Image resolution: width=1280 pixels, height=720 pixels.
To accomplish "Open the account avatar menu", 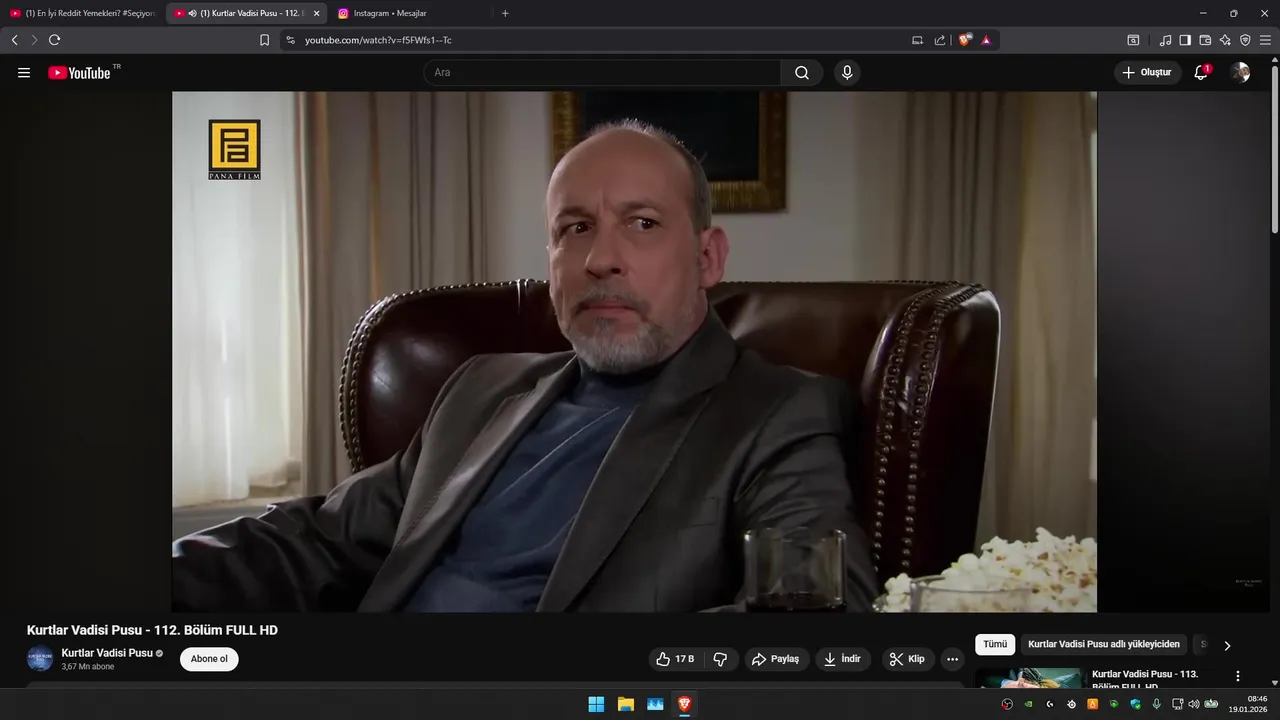I will point(1240,72).
